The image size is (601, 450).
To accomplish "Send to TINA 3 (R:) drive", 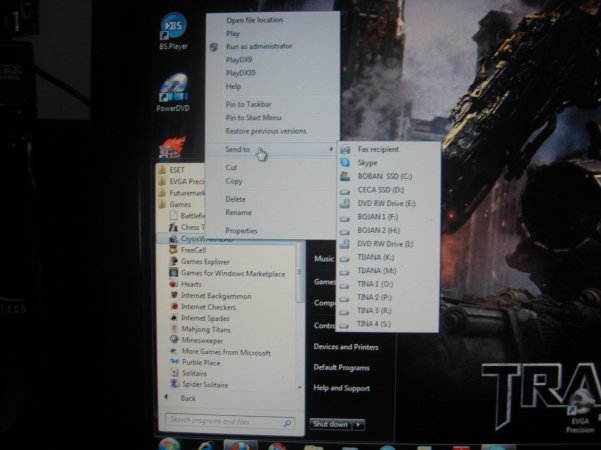I will [388, 310].
